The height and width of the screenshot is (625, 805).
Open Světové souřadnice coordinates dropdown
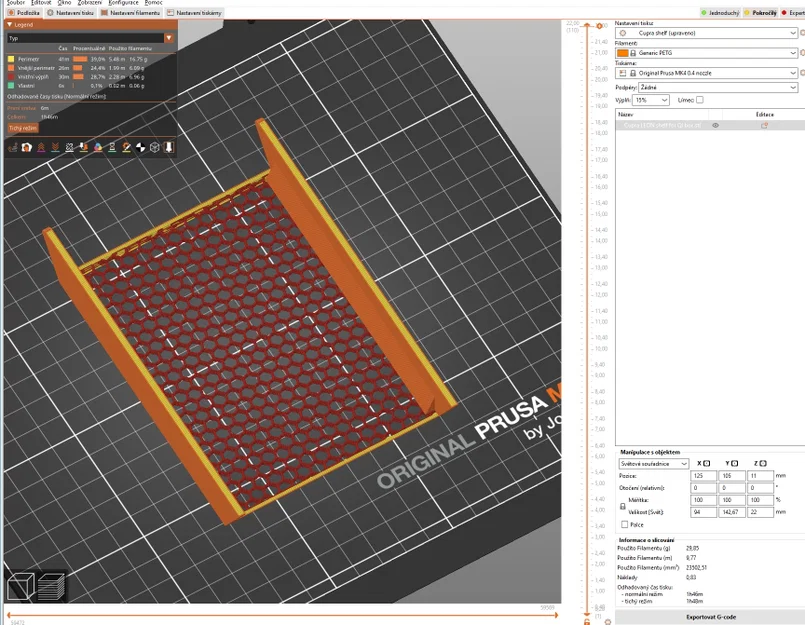[653, 464]
